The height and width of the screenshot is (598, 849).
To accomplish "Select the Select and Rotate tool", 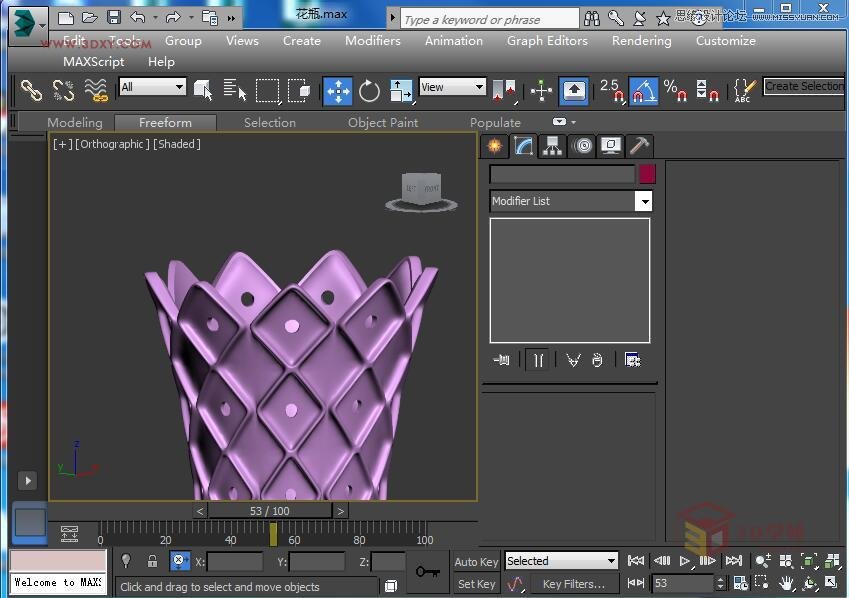I will 369,91.
